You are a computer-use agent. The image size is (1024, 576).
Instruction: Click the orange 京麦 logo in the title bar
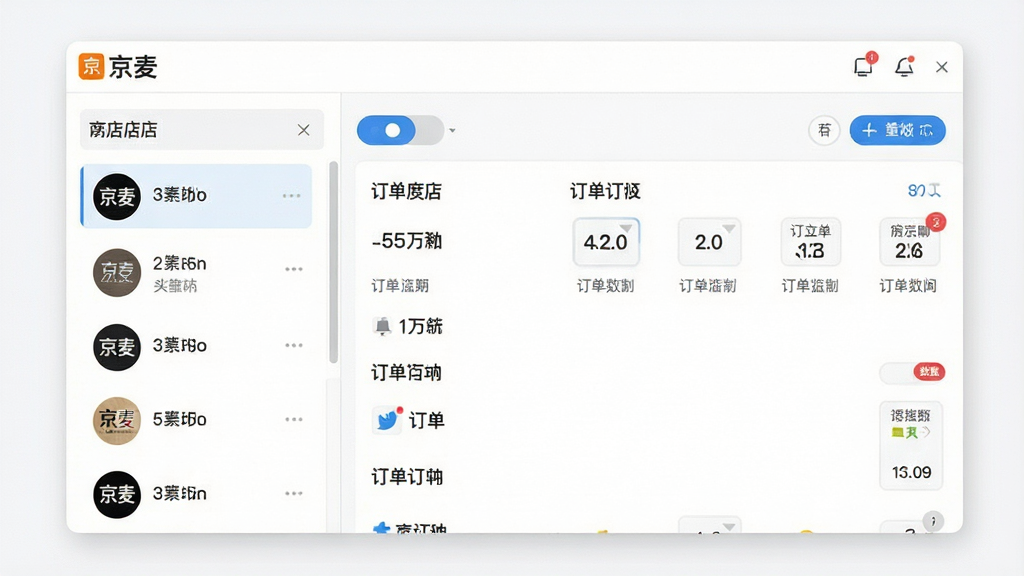(x=91, y=67)
